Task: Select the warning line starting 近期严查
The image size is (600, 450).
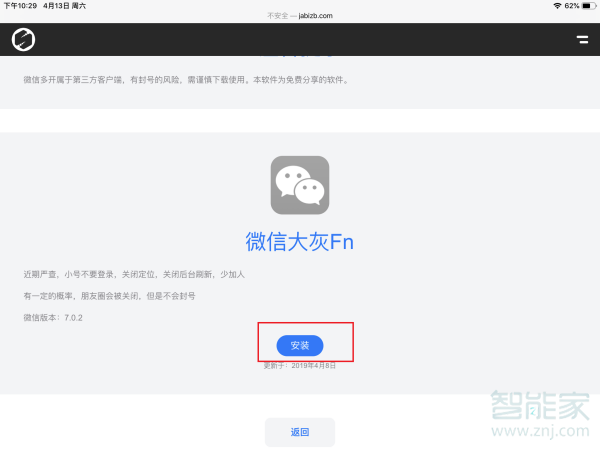Action: point(134,274)
